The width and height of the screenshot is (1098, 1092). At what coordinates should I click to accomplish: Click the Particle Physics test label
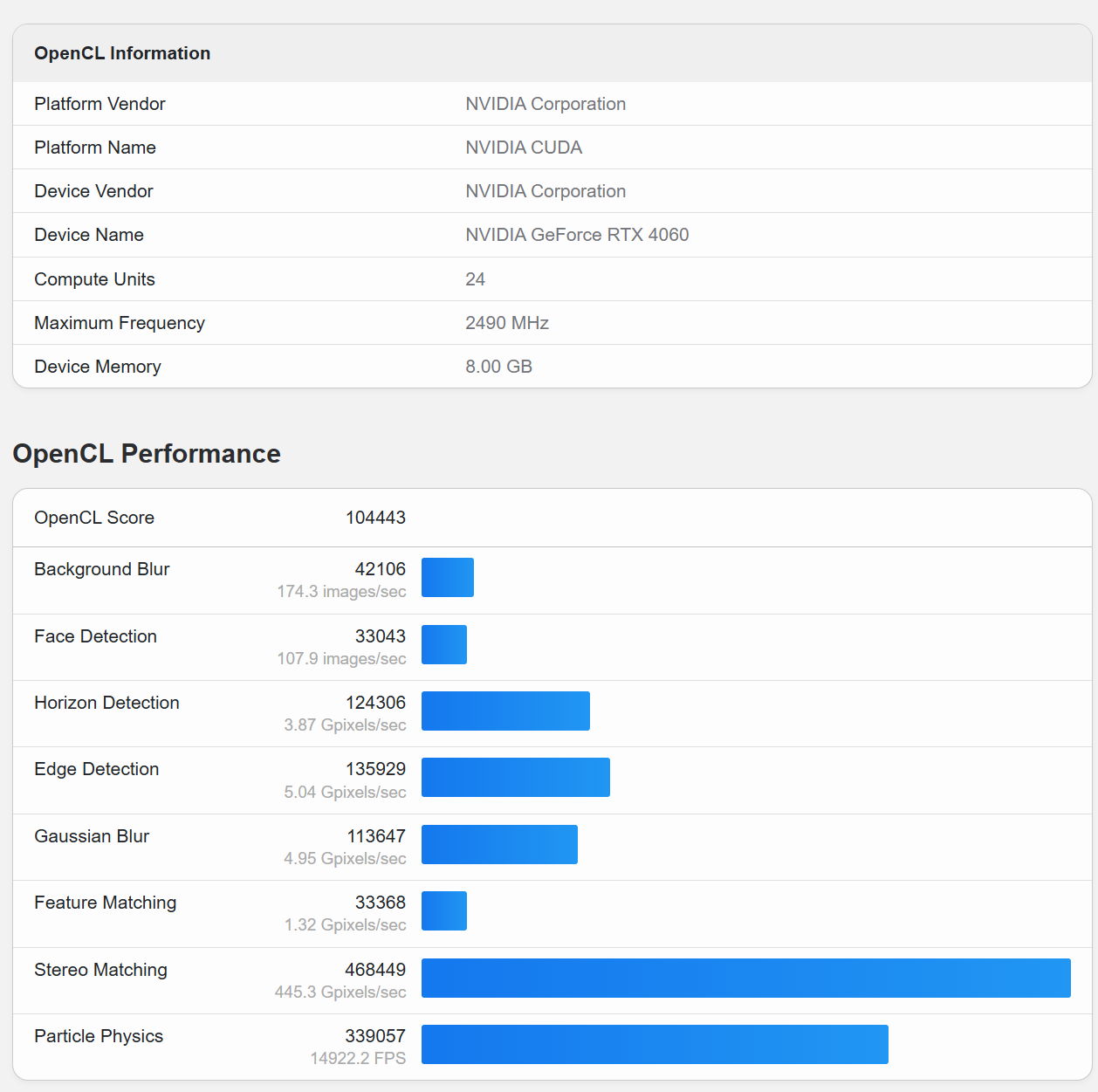point(99,1036)
